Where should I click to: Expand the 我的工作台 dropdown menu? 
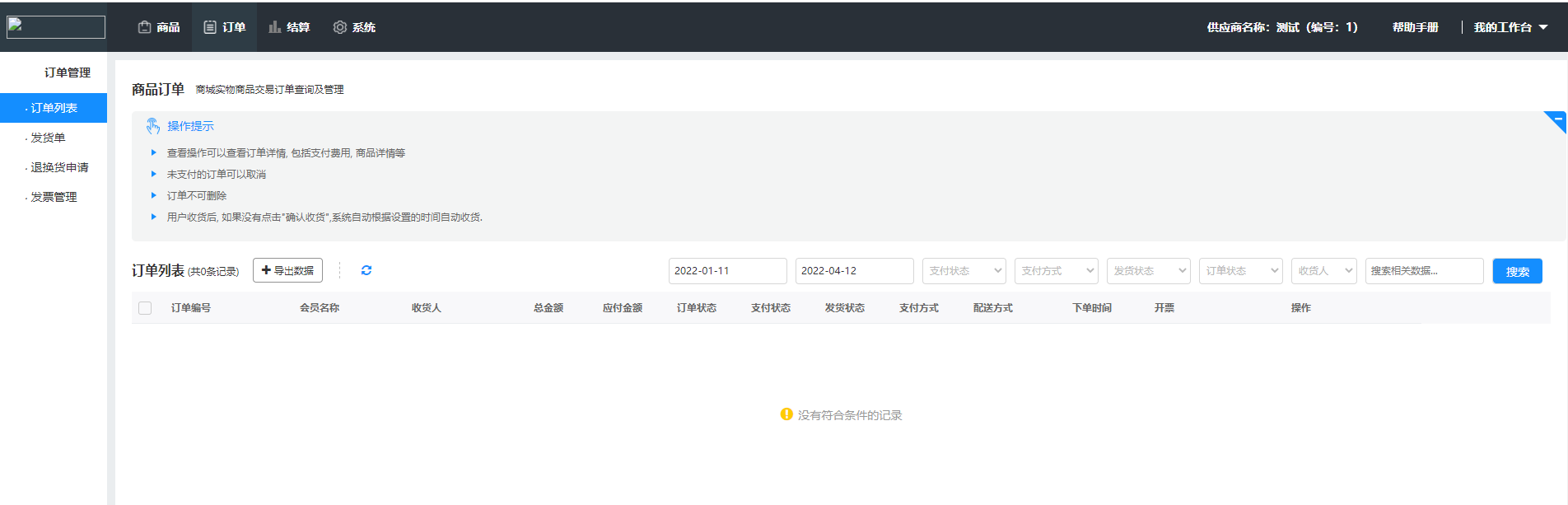pos(1510,27)
